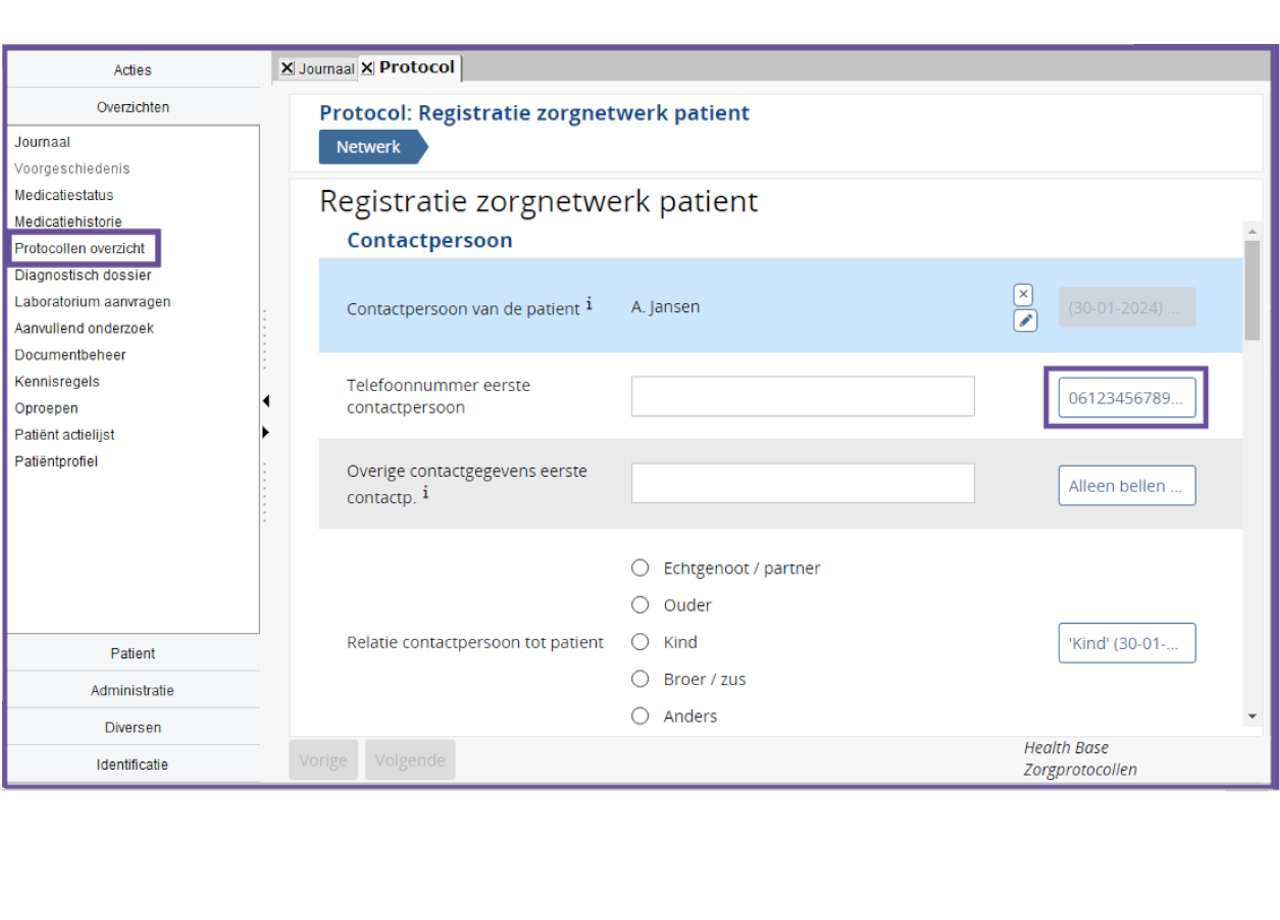1280x920 pixels.
Task: Click the Telefoonnummer eerste contactpersoon field
Action: click(802, 396)
